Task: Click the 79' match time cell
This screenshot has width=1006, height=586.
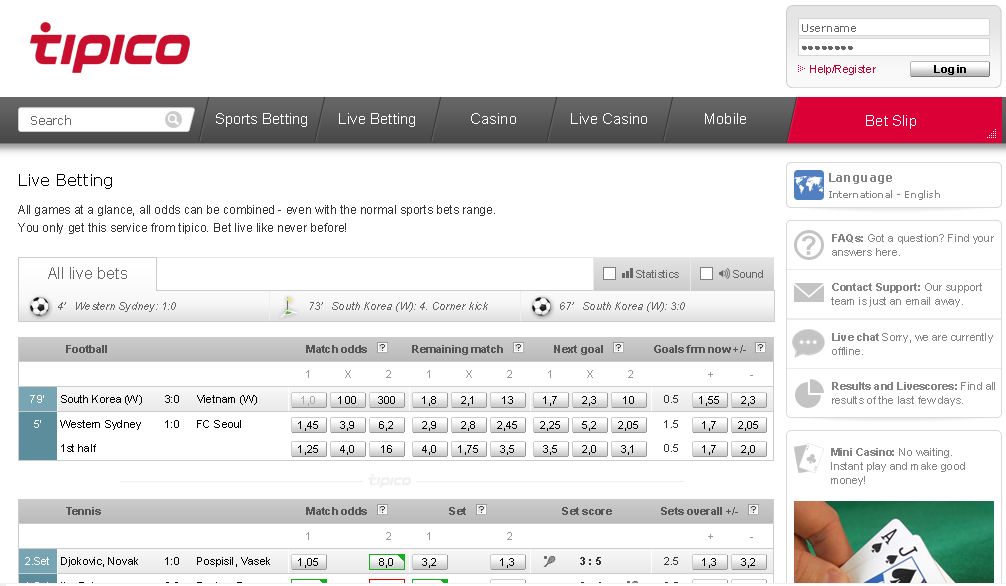Action: (37, 399)
